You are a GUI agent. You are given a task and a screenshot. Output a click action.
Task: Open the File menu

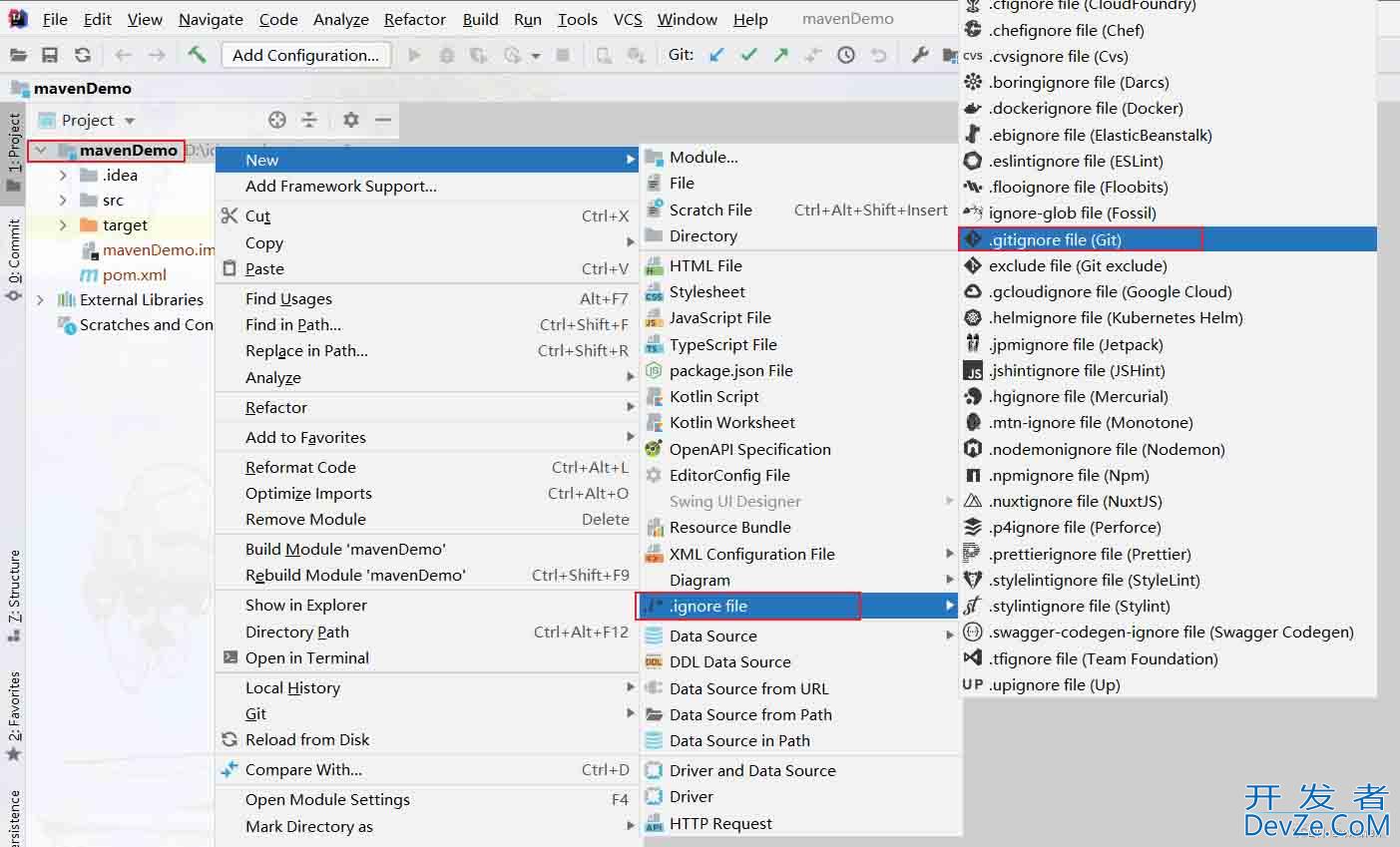[55, 19]
